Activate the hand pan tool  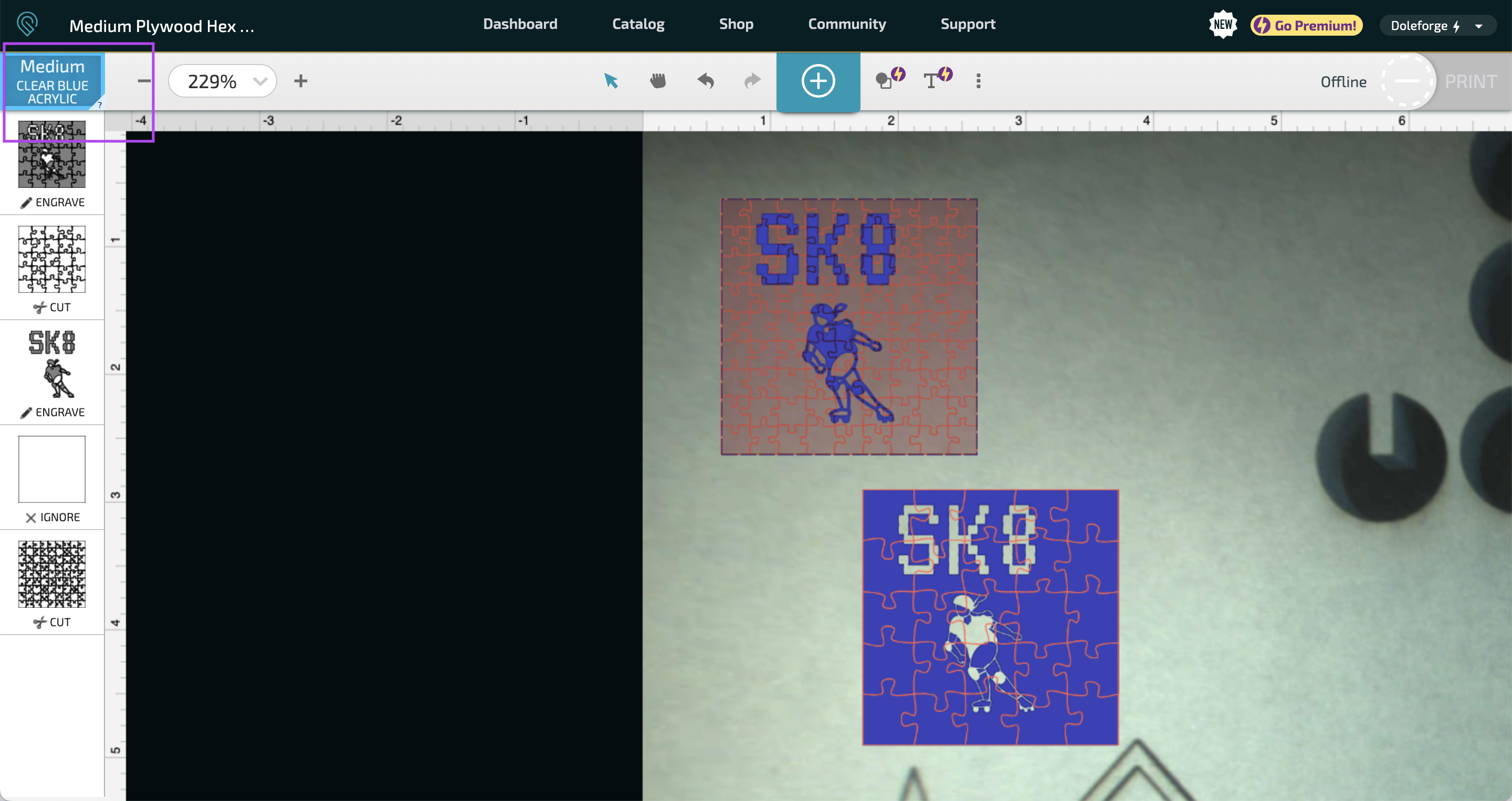point(658,81)
